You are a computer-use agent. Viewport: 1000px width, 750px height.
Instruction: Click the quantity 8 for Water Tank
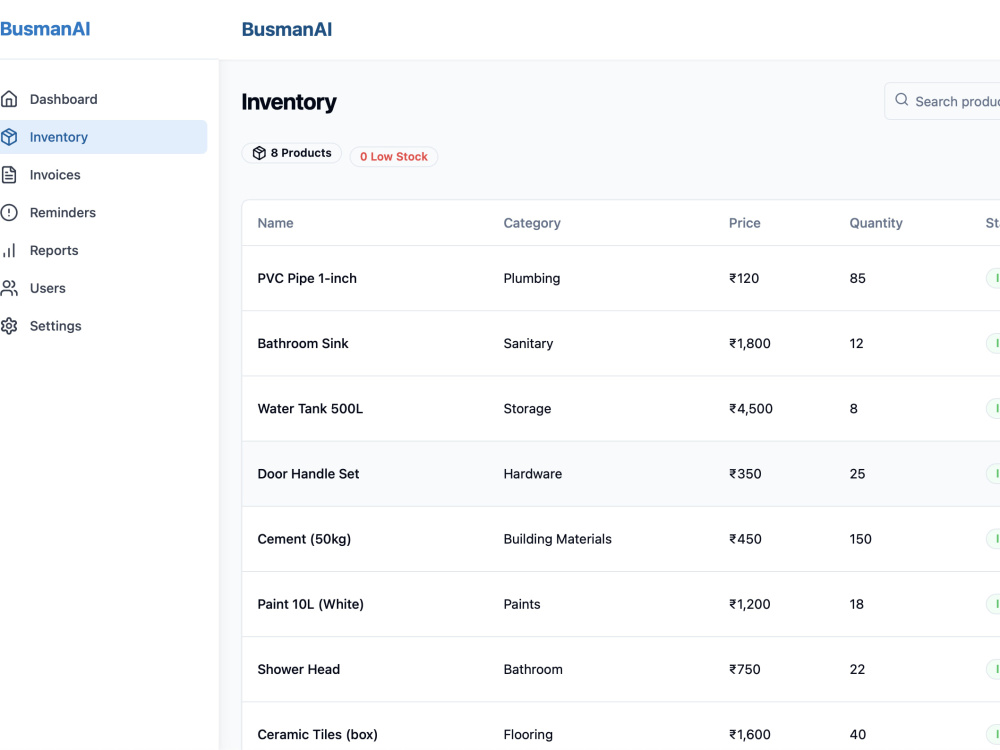coord(853,409)
